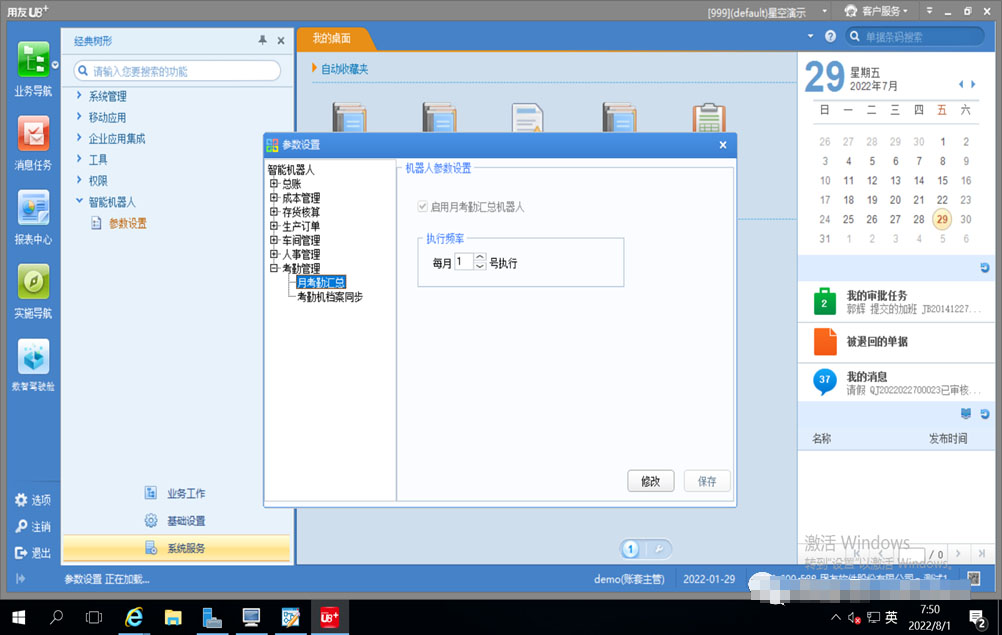The width and height of the screenshot is (1002, 635).
Task: Refresh the task list panel
Action: pos(985,268)
